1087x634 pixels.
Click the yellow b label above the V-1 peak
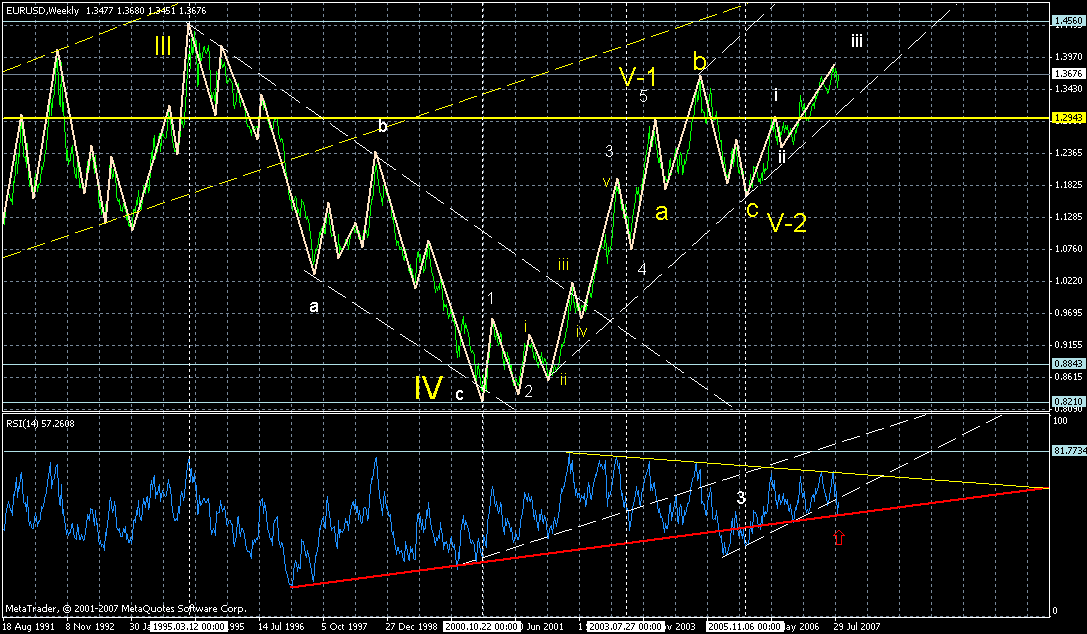(699, 63)
